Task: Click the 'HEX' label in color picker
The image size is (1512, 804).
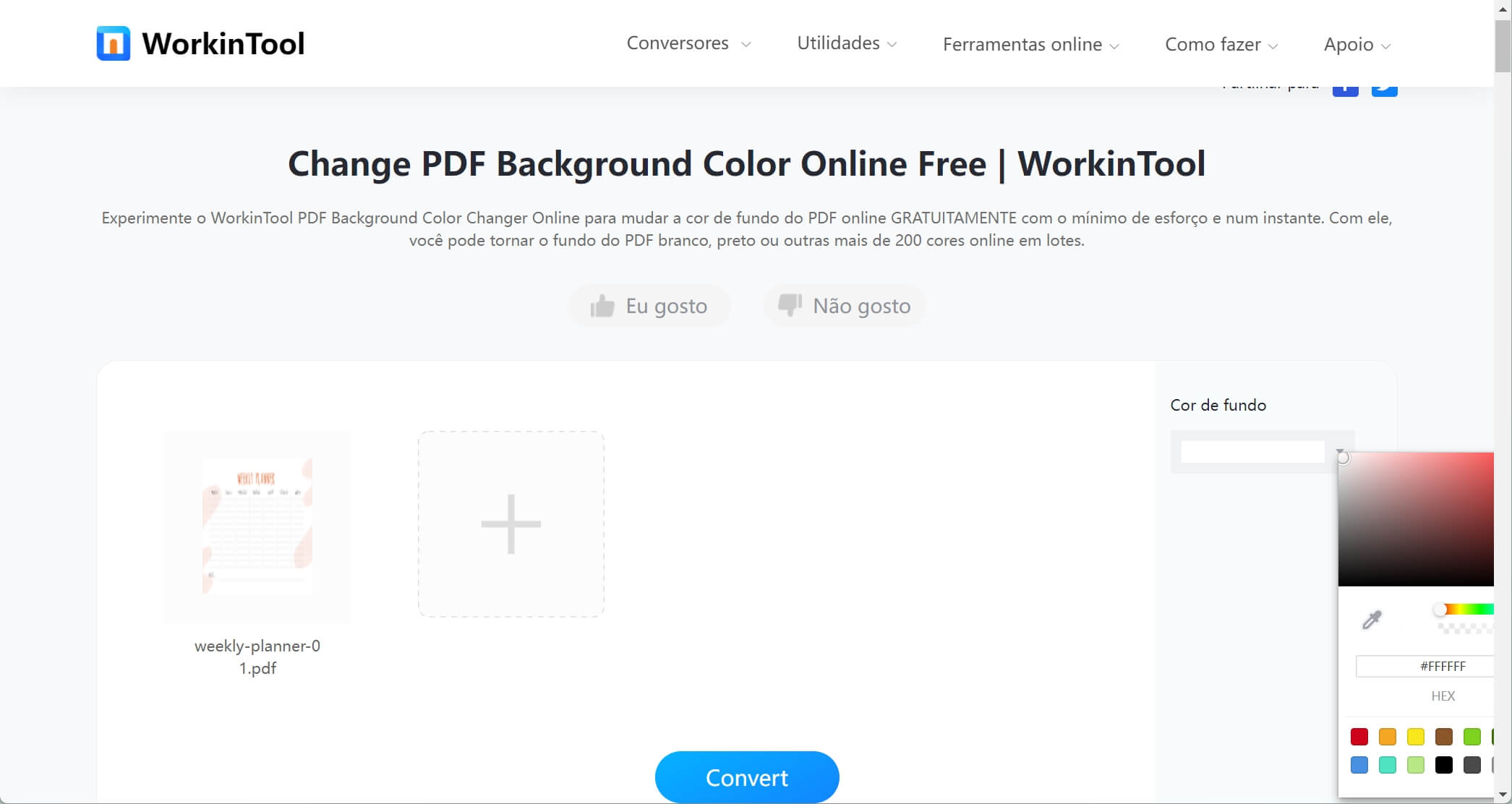Action: [1443, 696]
